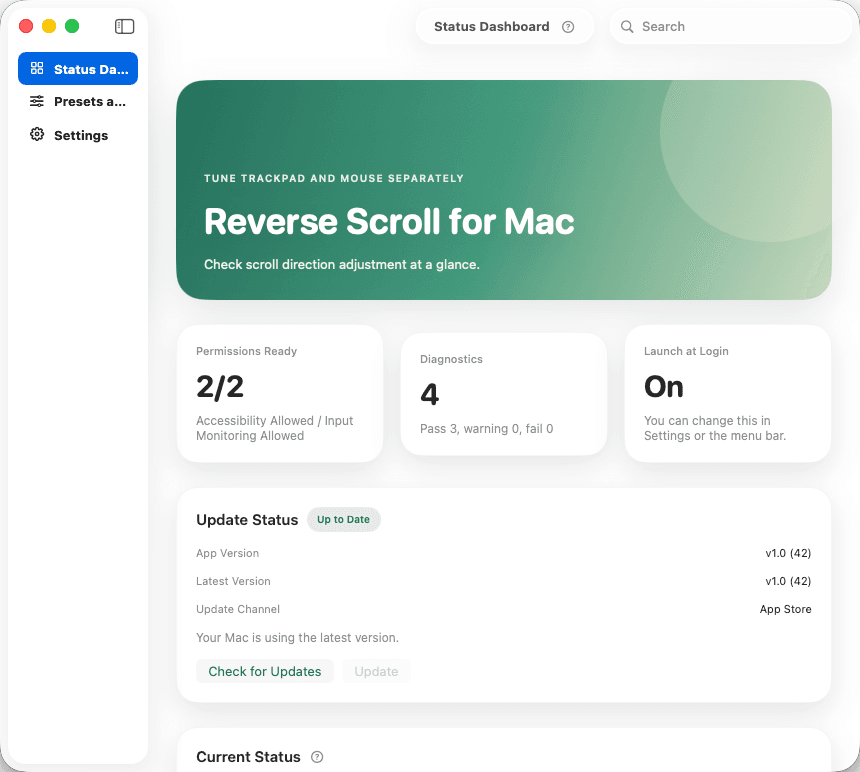Screen dimensions: 860x772
Task: Click 'You can change this in Settings' text
Action: [x=715, y=428]
